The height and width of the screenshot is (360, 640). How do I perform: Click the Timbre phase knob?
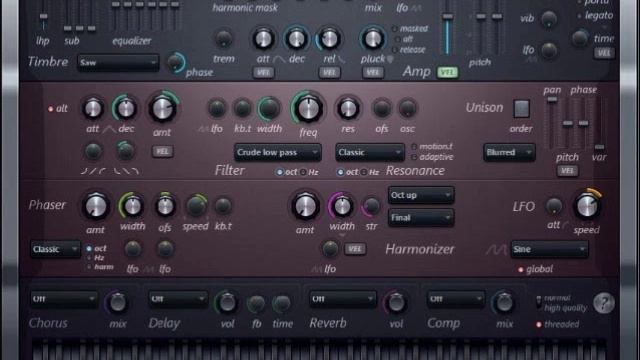pyautogui.click(x=176, y=62)
